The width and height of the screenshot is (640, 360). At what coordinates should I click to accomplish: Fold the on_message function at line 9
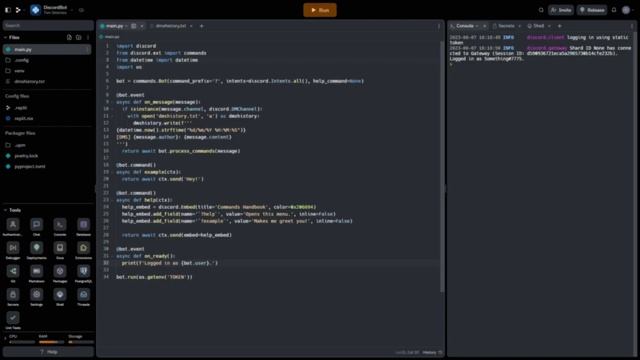(x=113, y=102)
